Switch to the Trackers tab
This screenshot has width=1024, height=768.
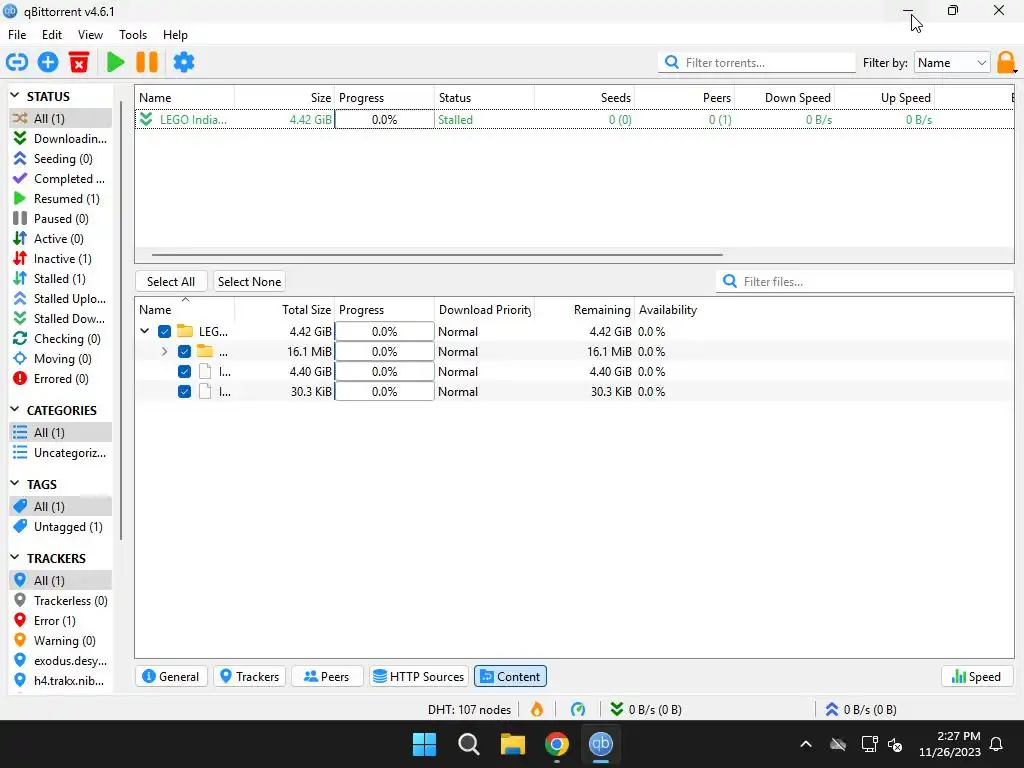tap(250, 677)
